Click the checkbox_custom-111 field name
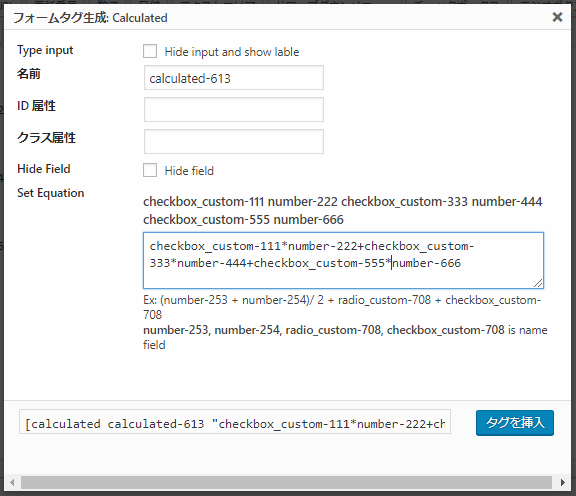576x496 pixels. pyautogui.click(x=204, y=202)
